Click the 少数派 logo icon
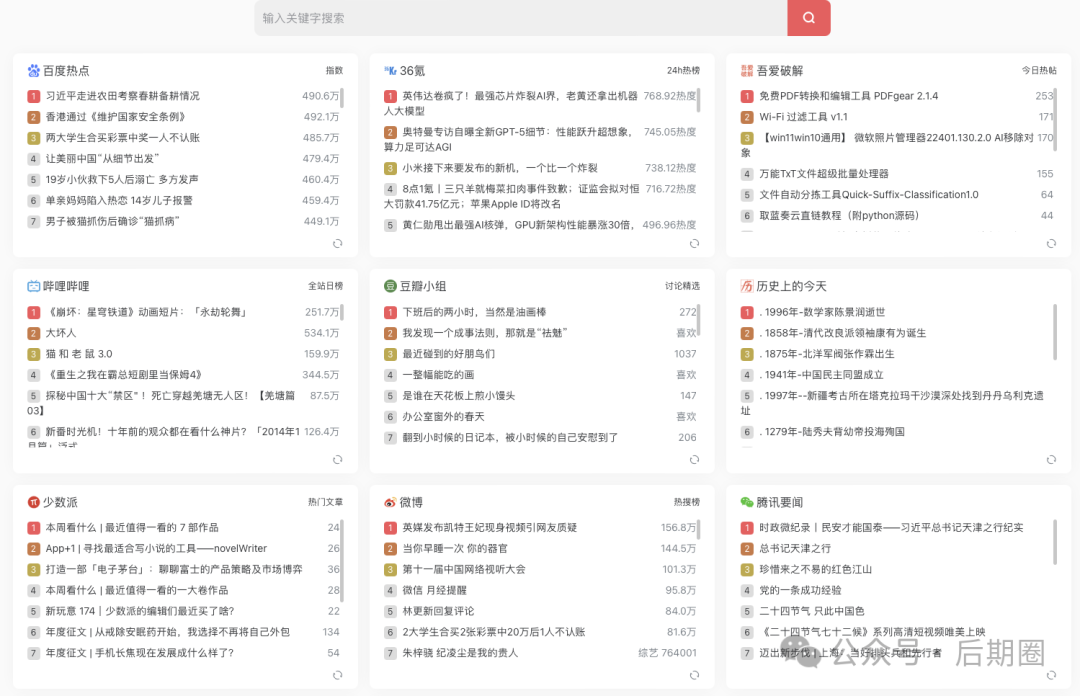1080x696 pixels. pyautogui.click(x=33, y=502)
